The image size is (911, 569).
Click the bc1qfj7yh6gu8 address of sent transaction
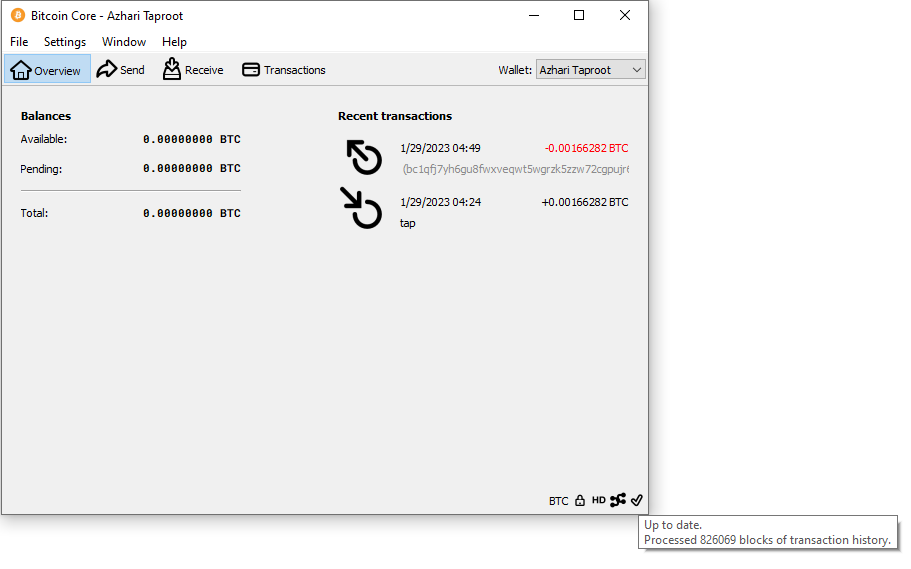tap(516, 169)
